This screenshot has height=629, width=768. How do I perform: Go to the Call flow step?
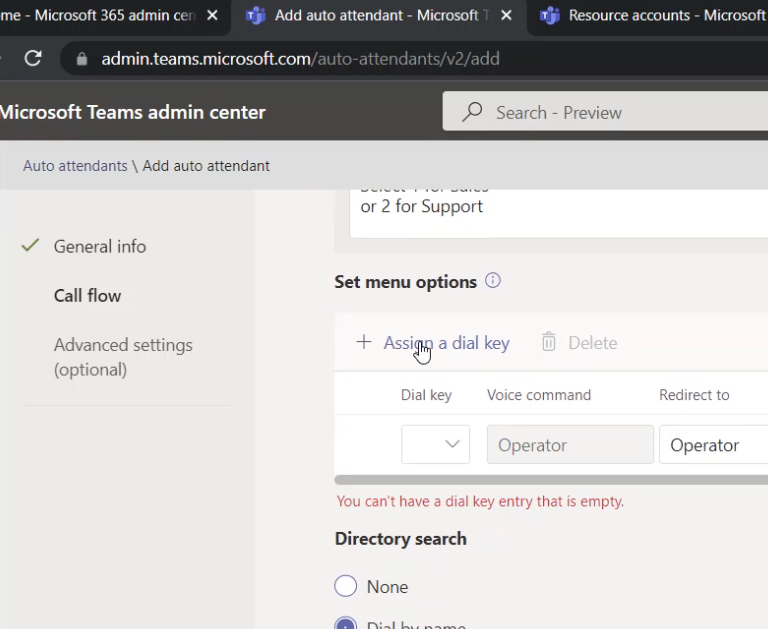coord(87,296)
